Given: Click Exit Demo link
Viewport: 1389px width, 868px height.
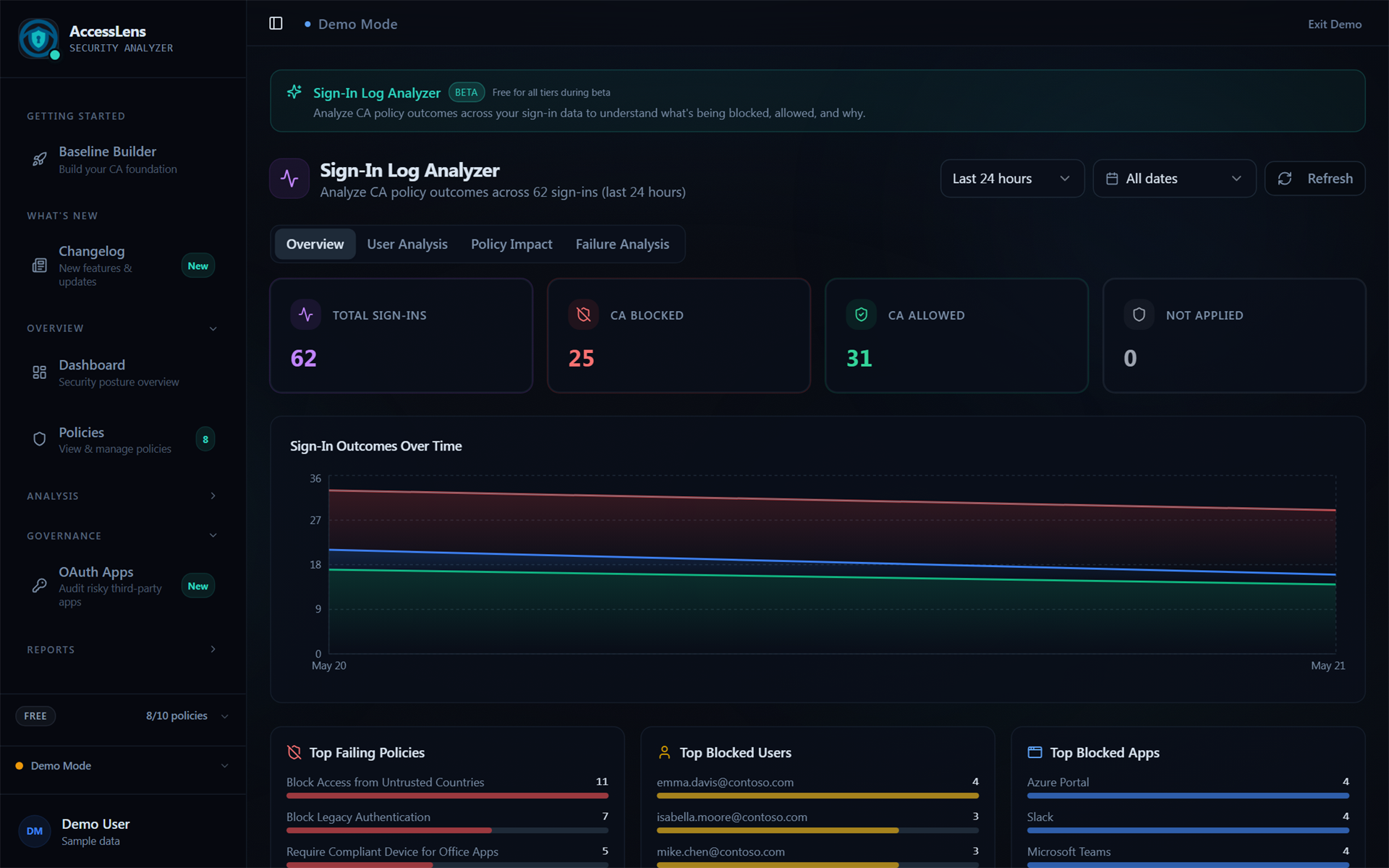Looking at the screenshot, I should tap(1335, 24).
